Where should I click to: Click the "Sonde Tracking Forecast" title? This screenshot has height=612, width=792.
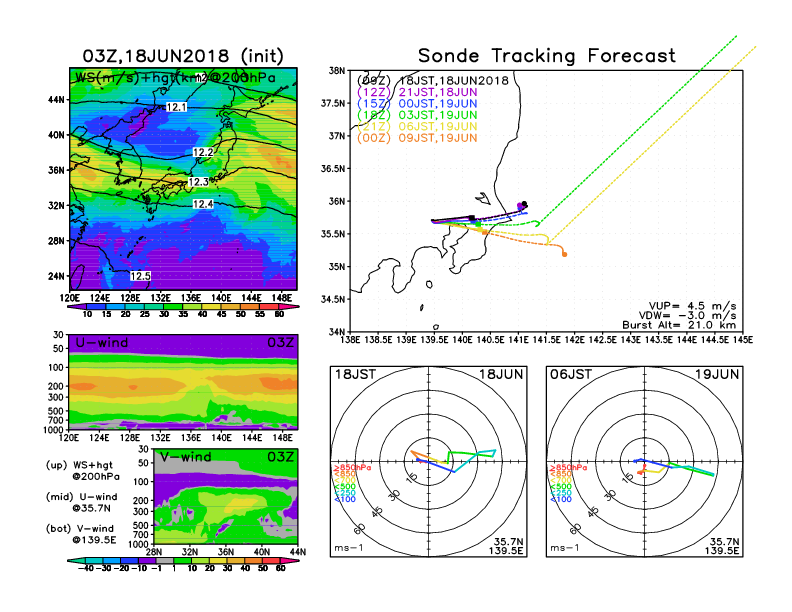tap(547, 56)
